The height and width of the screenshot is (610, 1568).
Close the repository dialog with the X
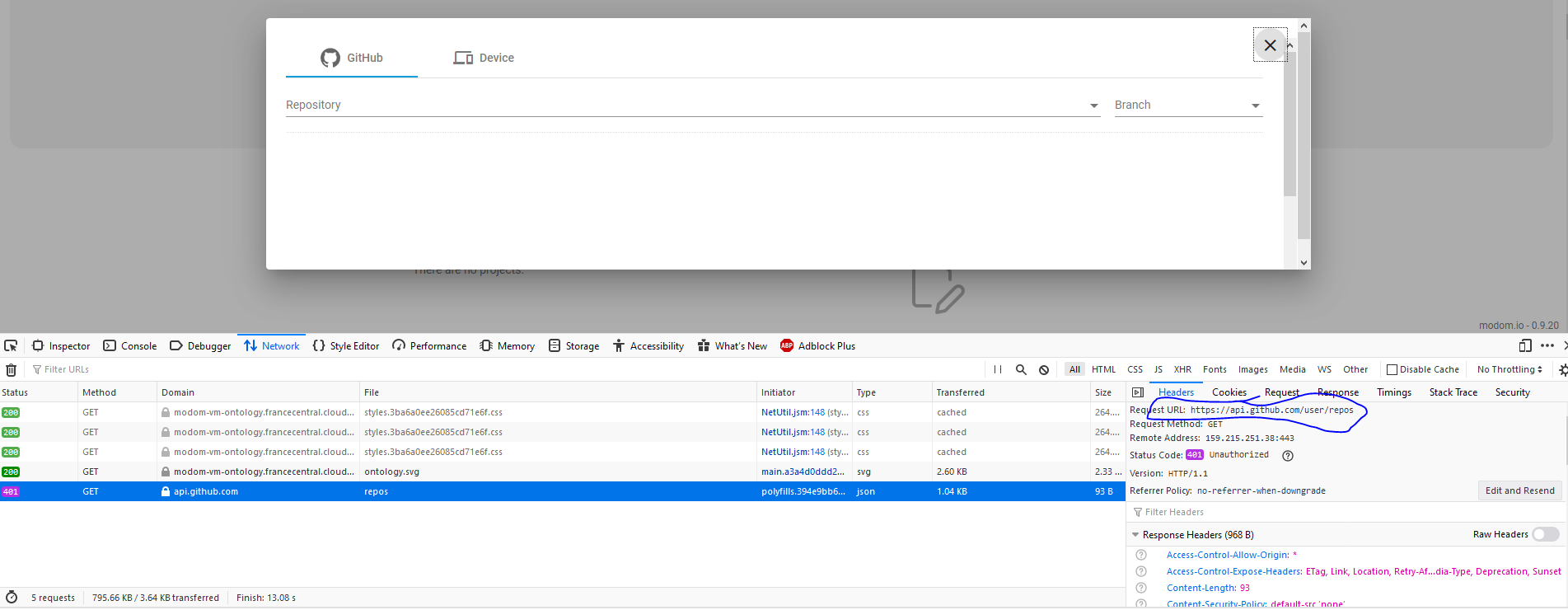[1270, 45]
